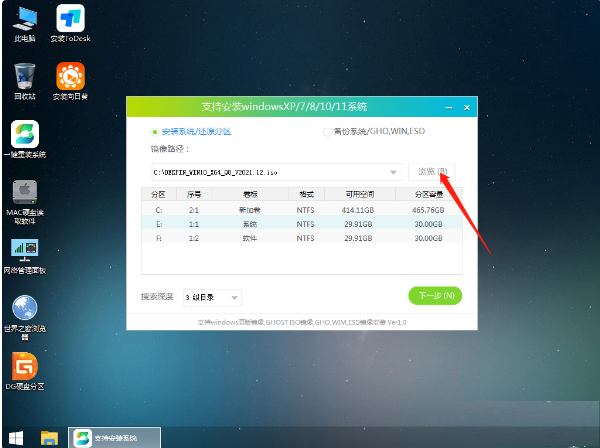Image resolution: width=600 pixels, height=448 pixels.
Task: Select the 安装系统/还原分区 radio option
Action: [153, 131]
